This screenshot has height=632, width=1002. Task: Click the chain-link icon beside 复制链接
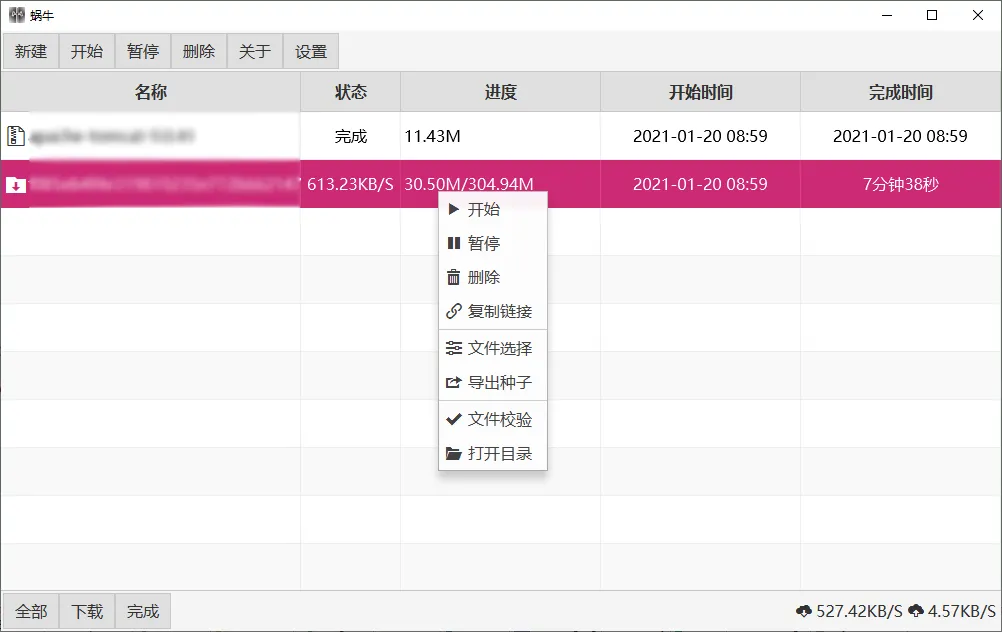454,311
